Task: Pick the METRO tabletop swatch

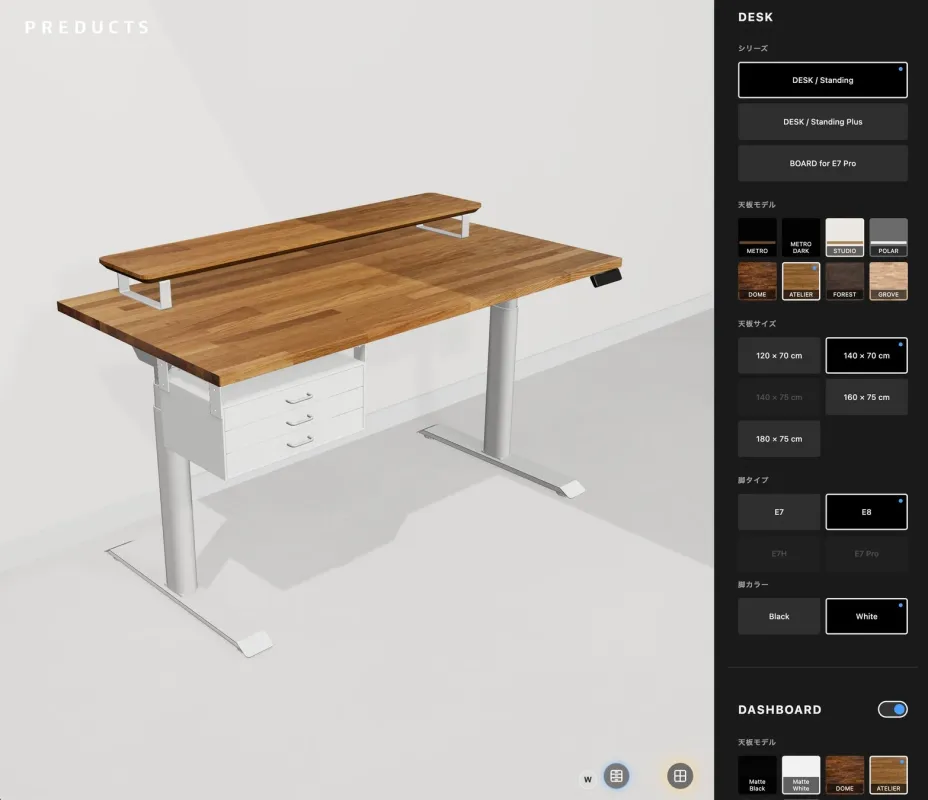Action: [x=757, y=238]
